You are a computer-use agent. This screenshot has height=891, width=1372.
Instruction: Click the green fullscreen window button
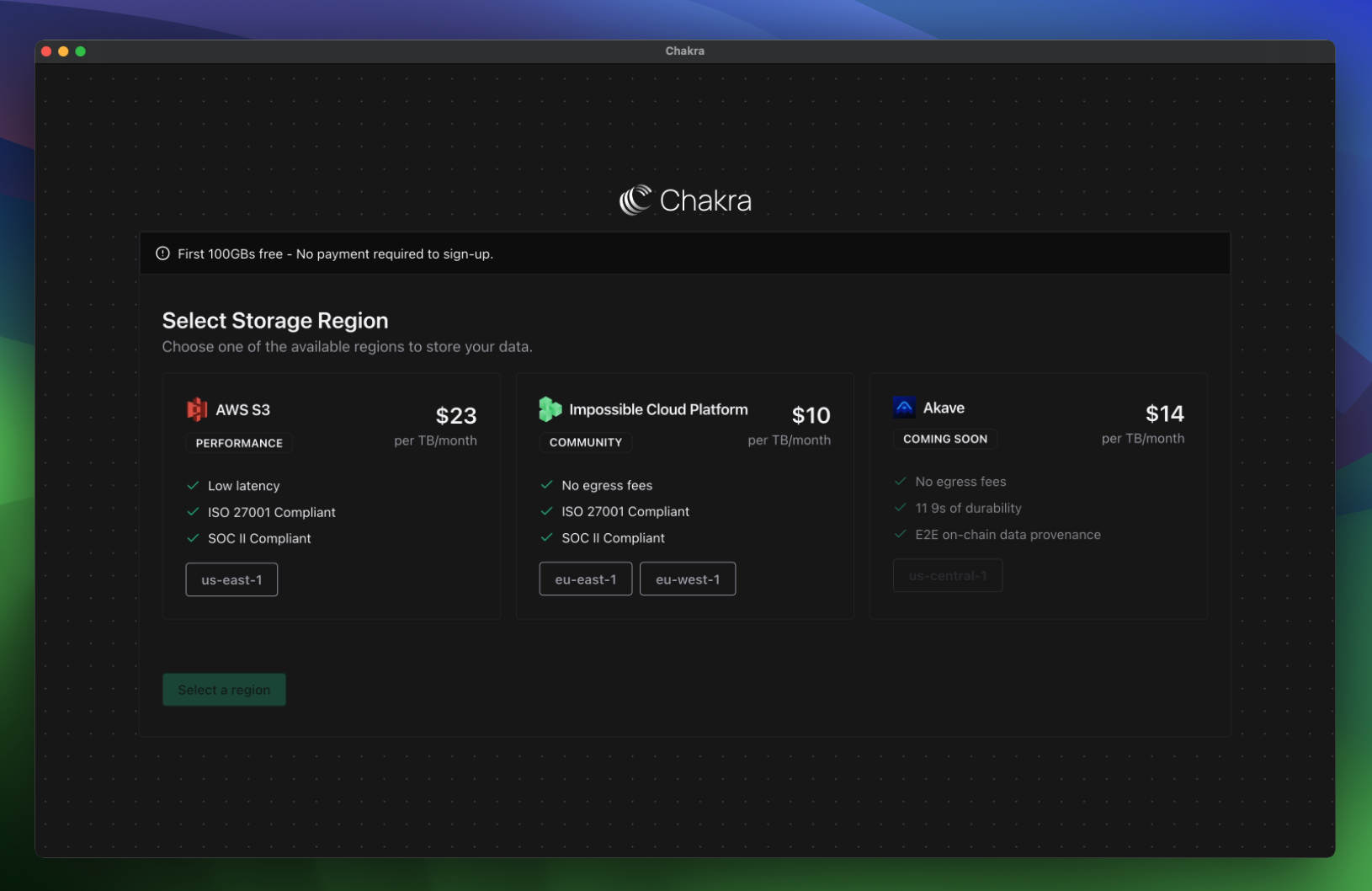point(81,51)
